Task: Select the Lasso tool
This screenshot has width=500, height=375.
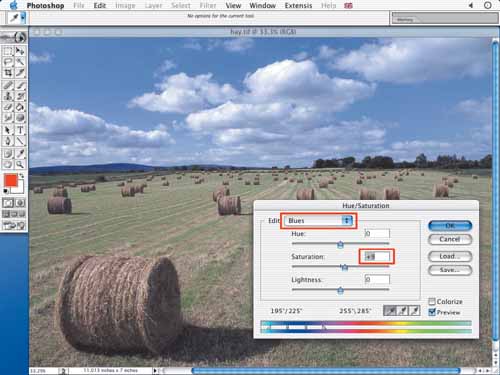Action: point(8,62)
